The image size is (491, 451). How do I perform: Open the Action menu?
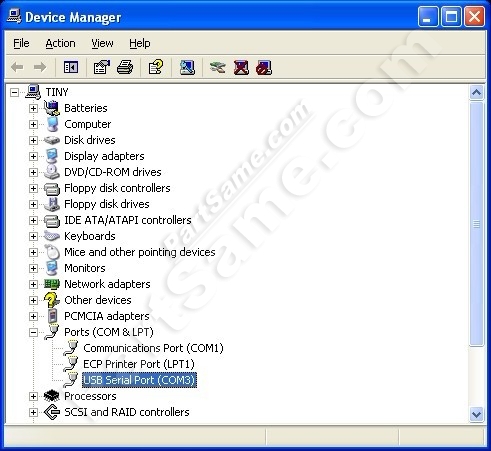click(x=60, y=43)
